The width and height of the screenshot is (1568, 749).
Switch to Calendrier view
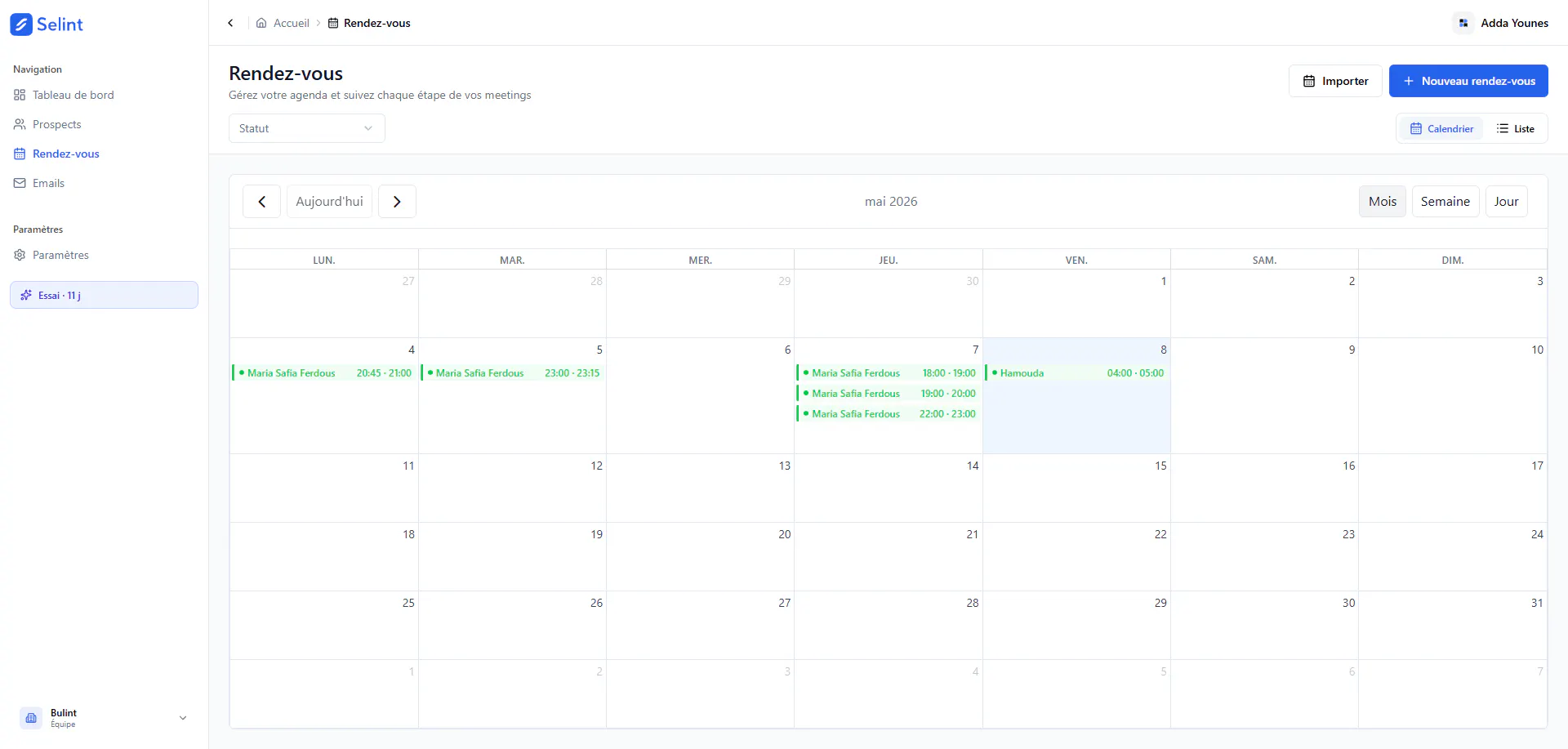click(1441, 128)
